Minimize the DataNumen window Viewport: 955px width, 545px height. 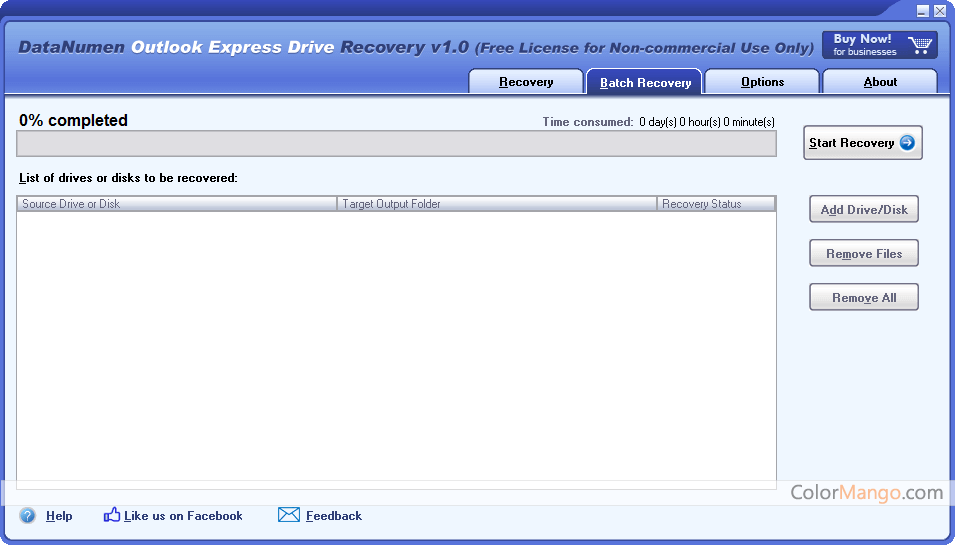923,11
